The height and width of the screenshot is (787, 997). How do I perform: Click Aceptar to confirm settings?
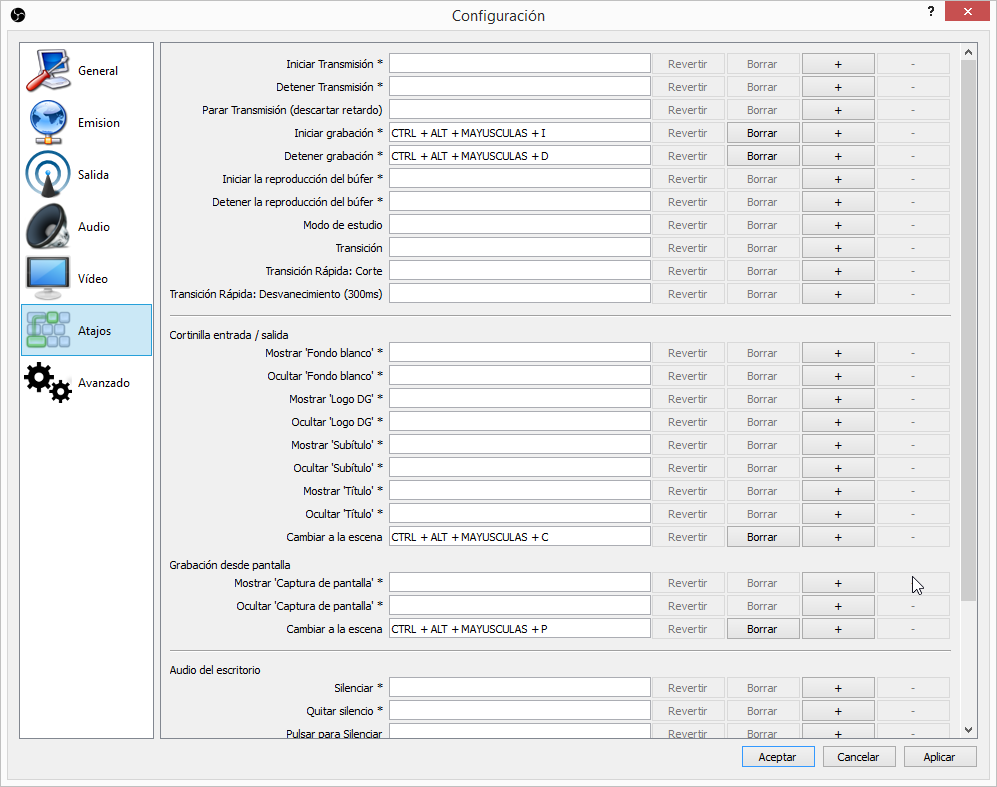pyautogui.click(x=778, y=756)
